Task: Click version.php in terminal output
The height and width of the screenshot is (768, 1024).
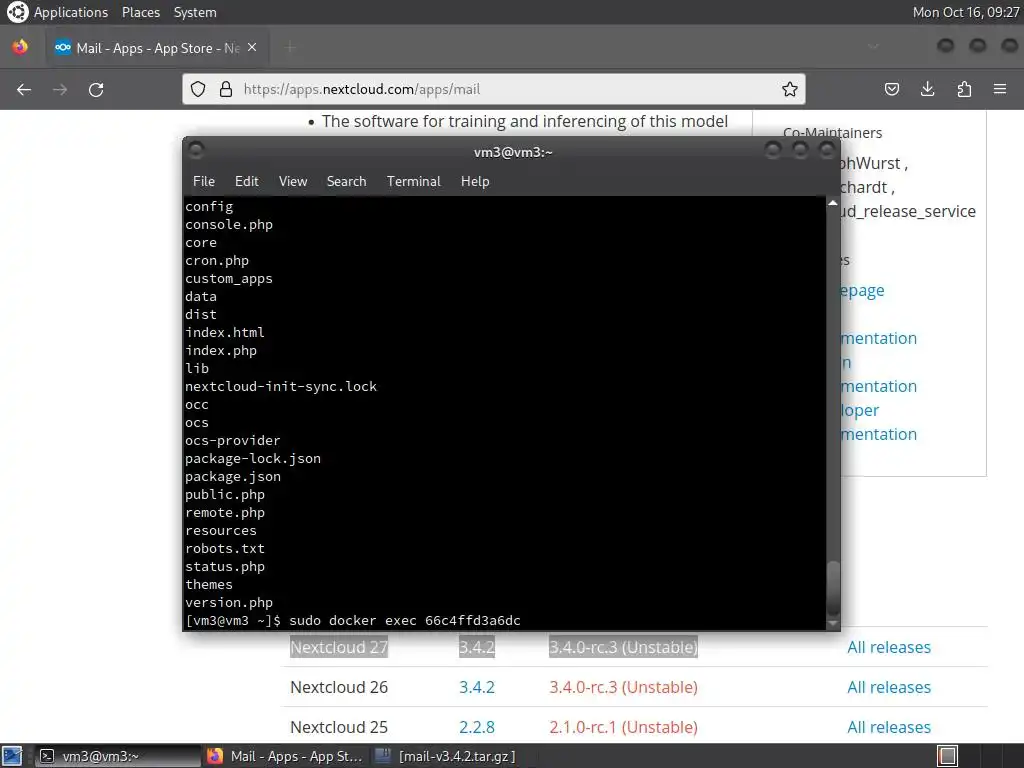Action: pos(229,603)
